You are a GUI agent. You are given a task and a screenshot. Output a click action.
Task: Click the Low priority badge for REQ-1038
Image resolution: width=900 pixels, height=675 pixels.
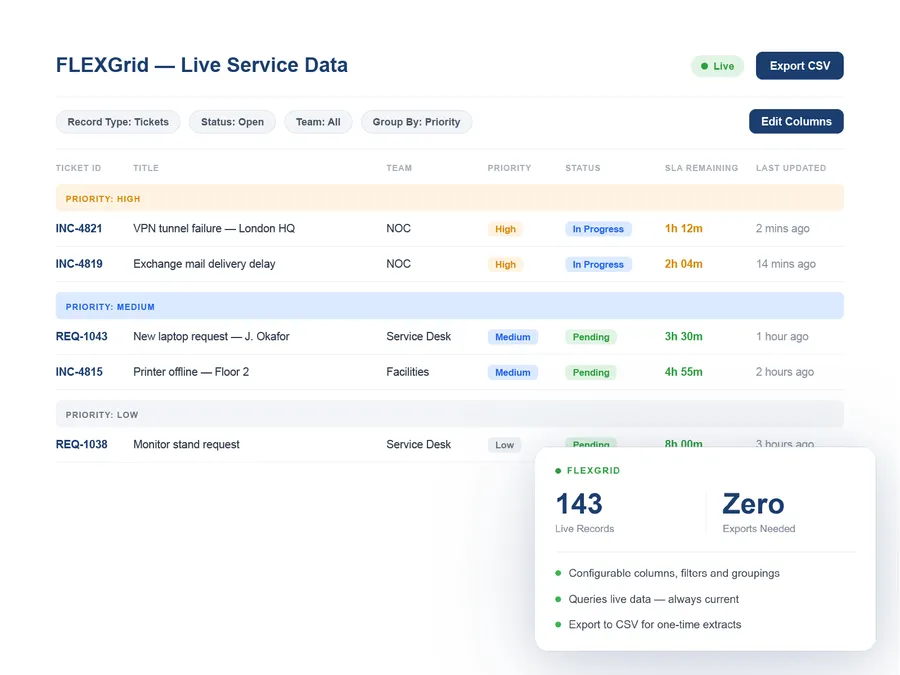[505, 445]
